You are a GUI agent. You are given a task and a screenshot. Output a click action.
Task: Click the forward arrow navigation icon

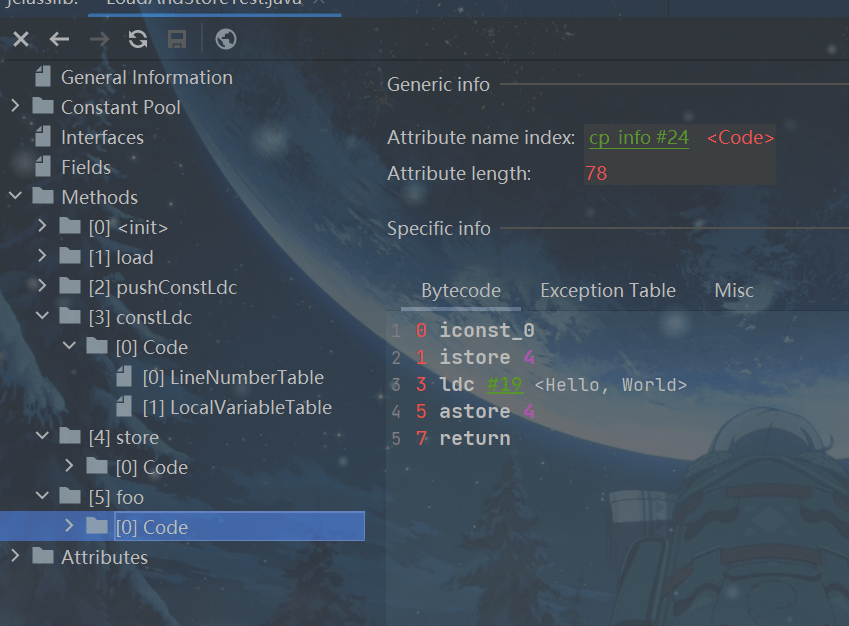tap(99, 40)
